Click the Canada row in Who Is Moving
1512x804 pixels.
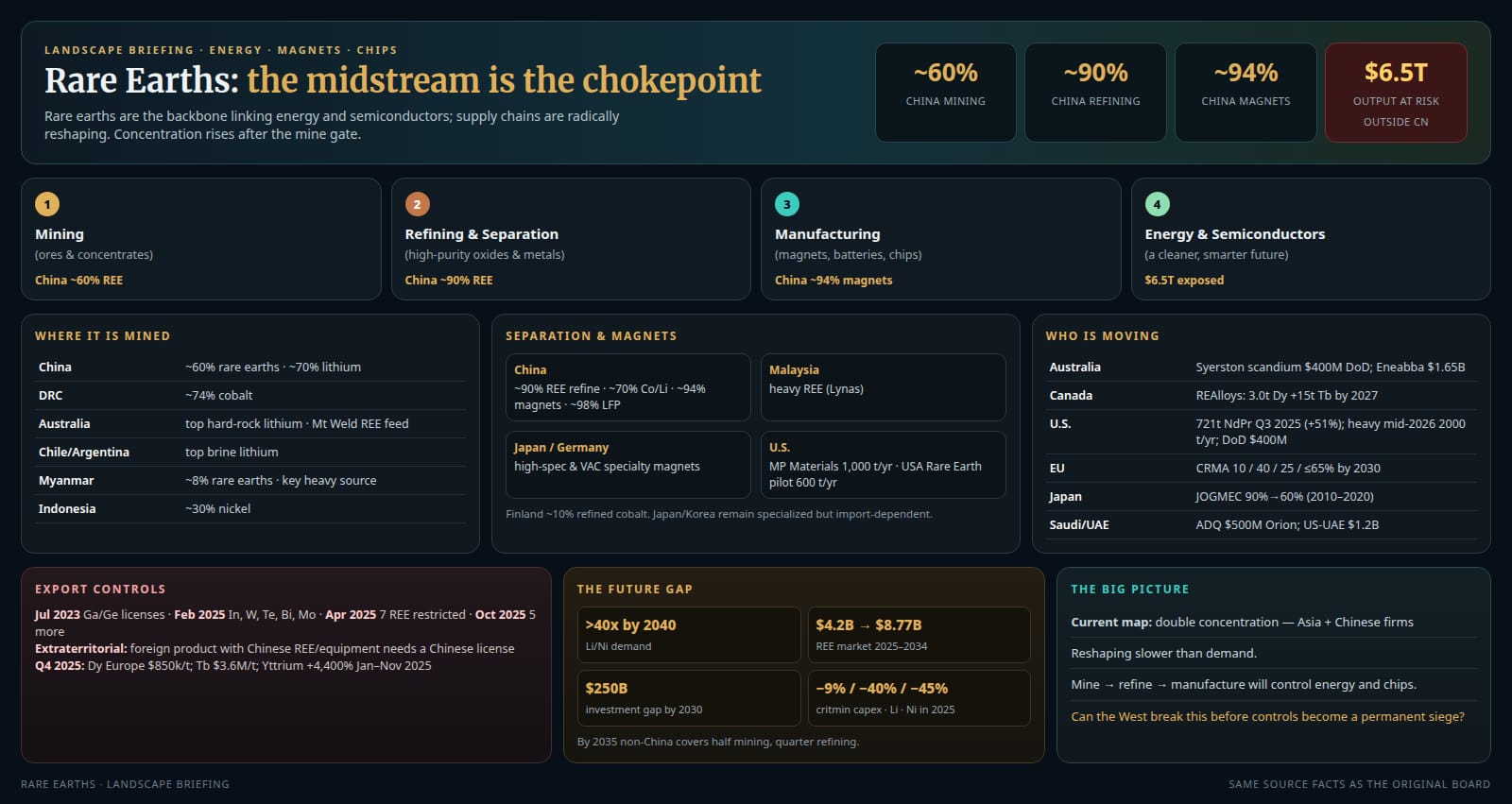1262,396
